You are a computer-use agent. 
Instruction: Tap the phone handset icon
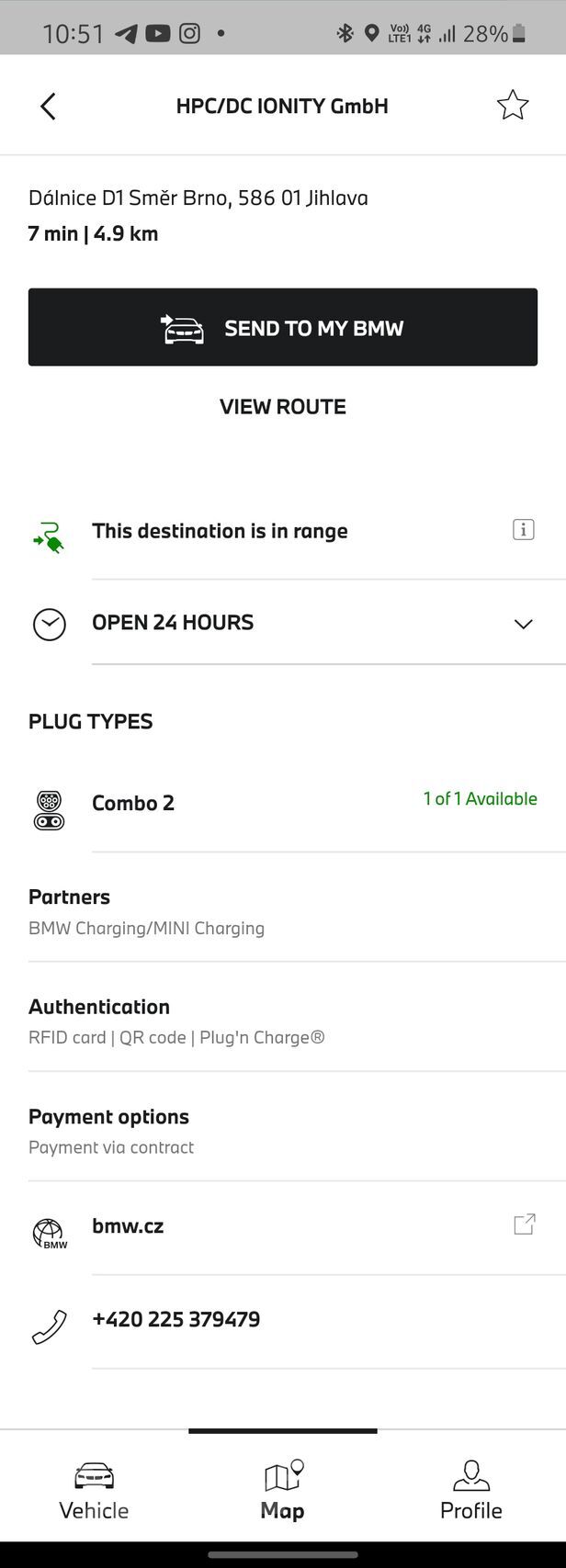click(49, 1324)
